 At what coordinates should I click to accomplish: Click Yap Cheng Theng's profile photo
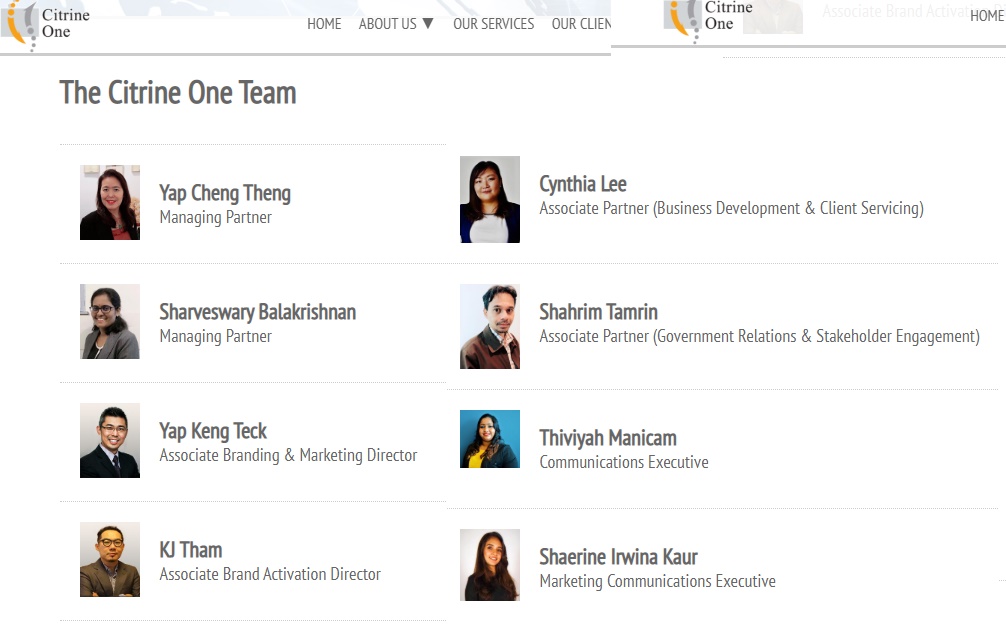point(110,203)
